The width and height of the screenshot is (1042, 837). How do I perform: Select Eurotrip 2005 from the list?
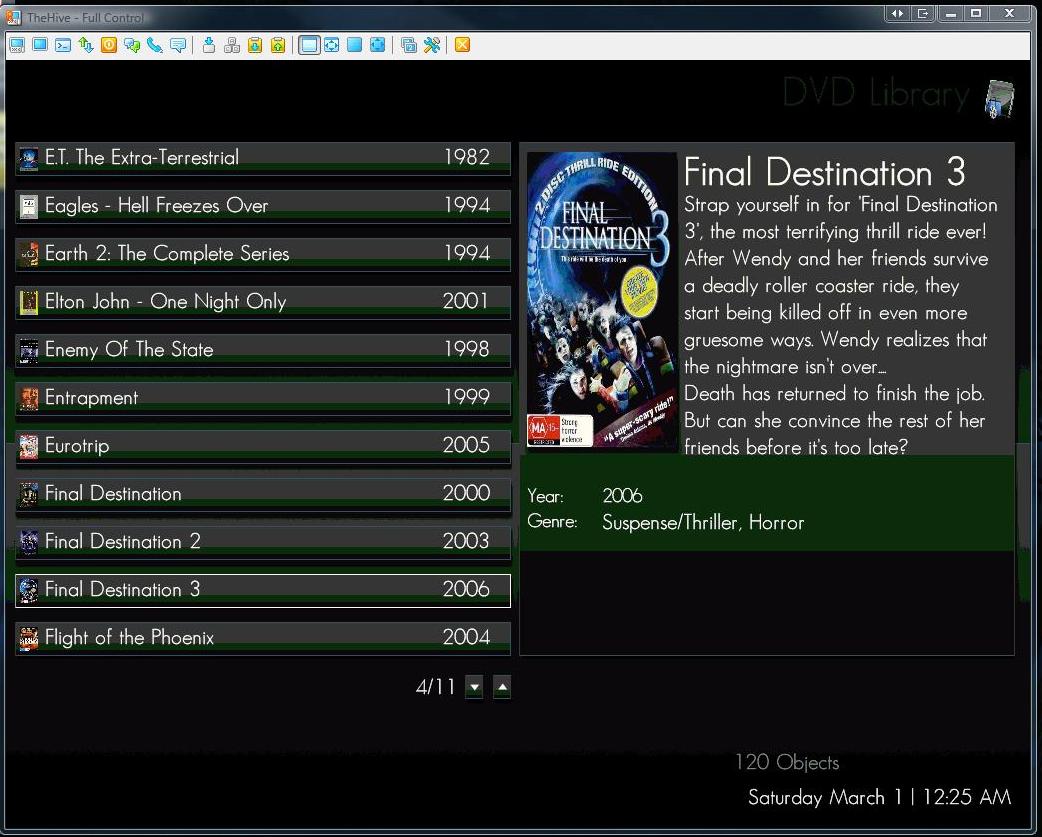263,446
